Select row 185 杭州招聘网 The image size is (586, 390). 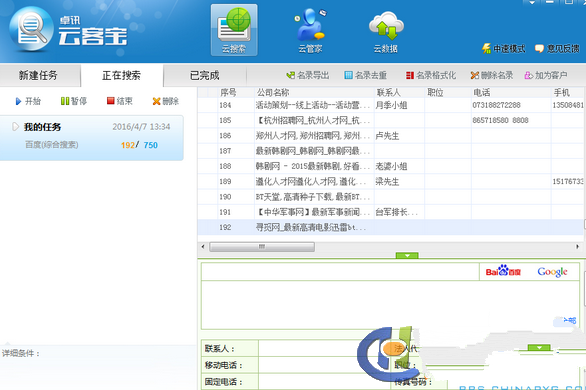click(x=391, y=121)
